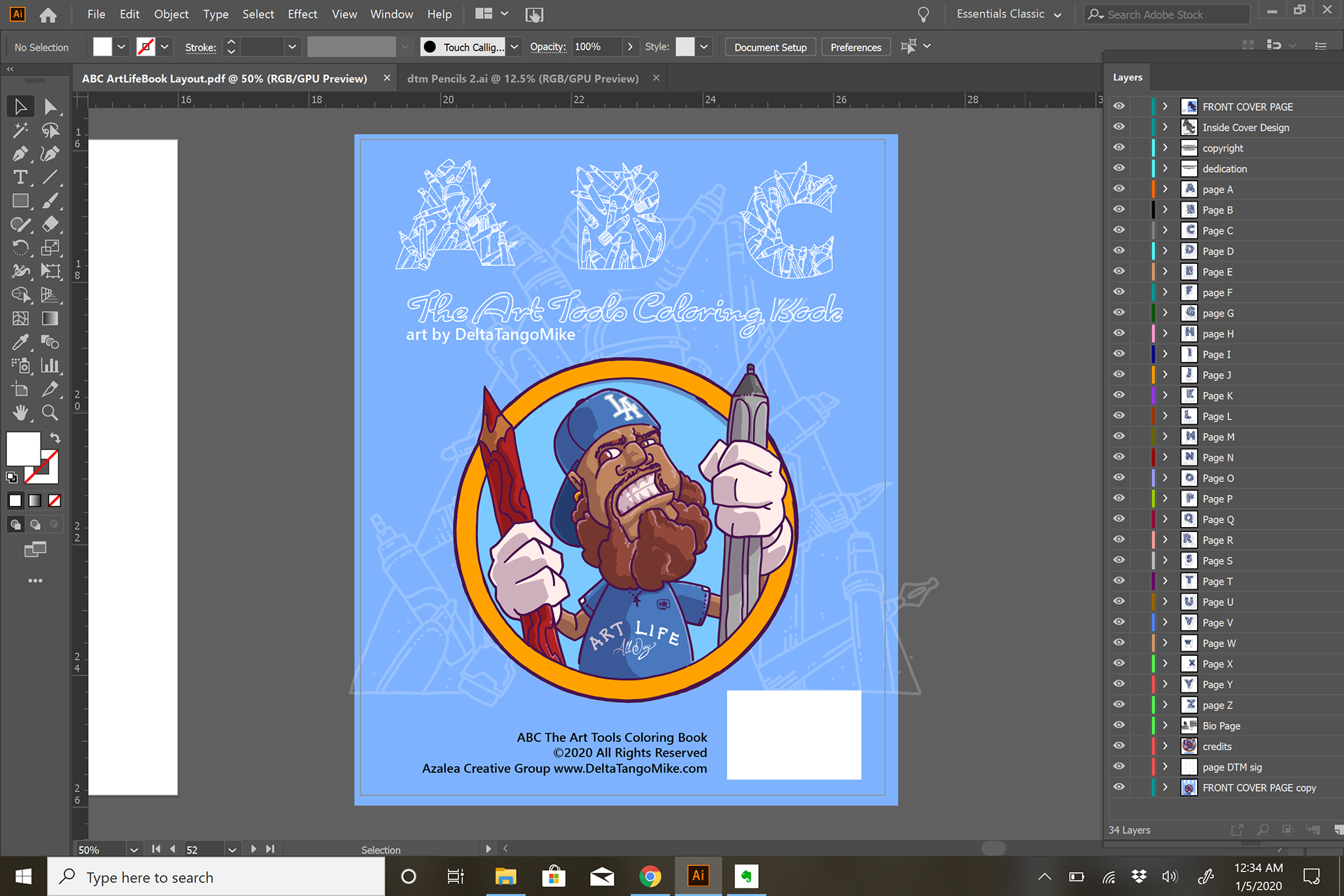Activate the Type tool
This screenshot has height=896, width=1344.
(x=20, y=177)
